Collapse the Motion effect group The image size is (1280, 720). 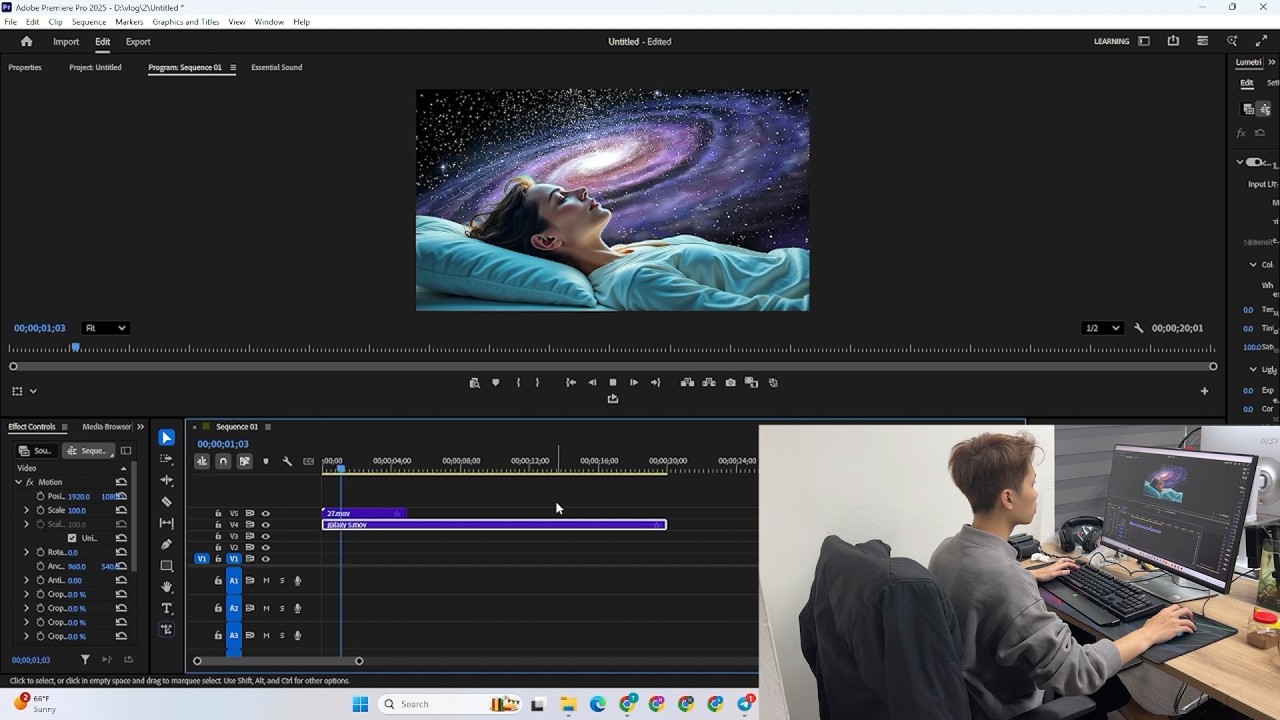(18, 482)
